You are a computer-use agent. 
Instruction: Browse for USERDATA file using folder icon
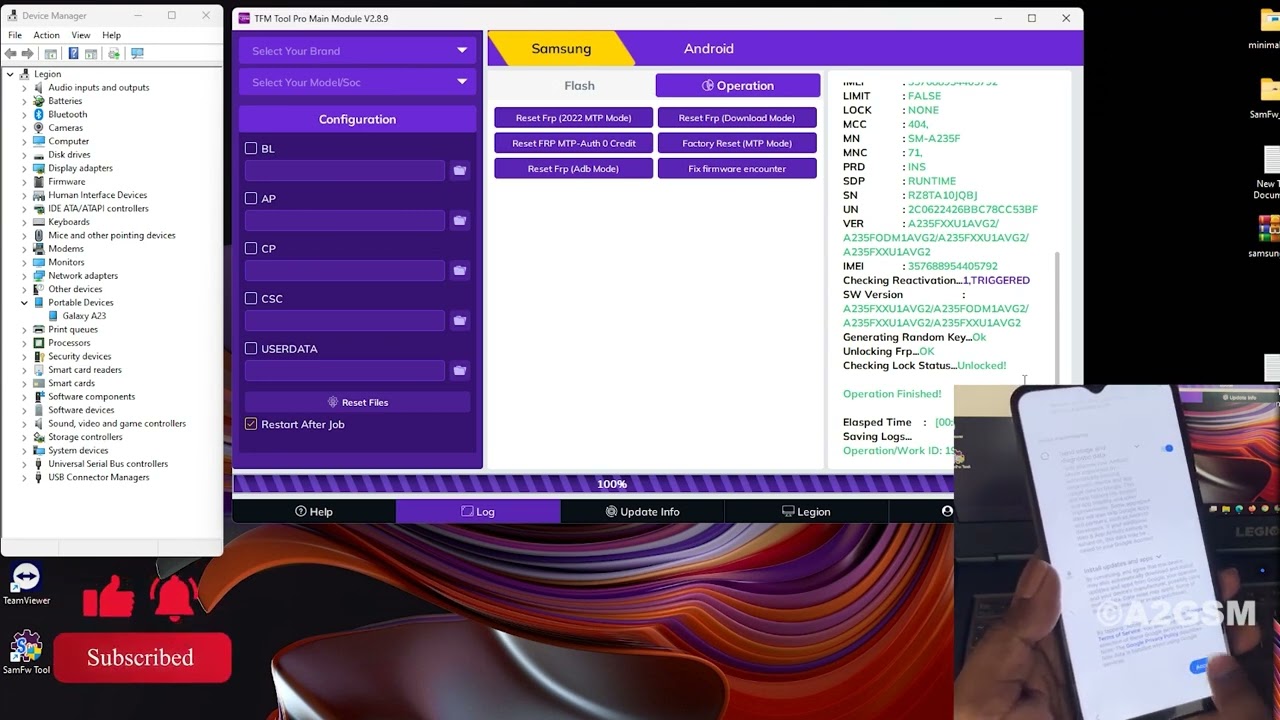pos(459,371)
